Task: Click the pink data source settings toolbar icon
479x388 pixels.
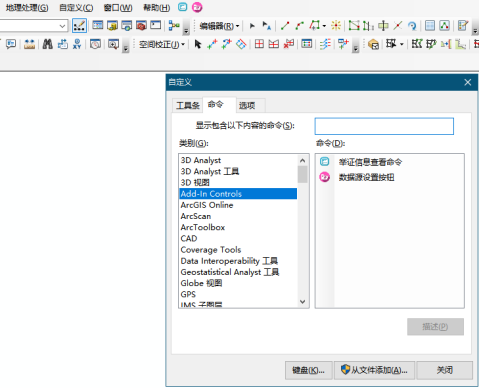Action: pyautogui.click(x=197, y=7)
